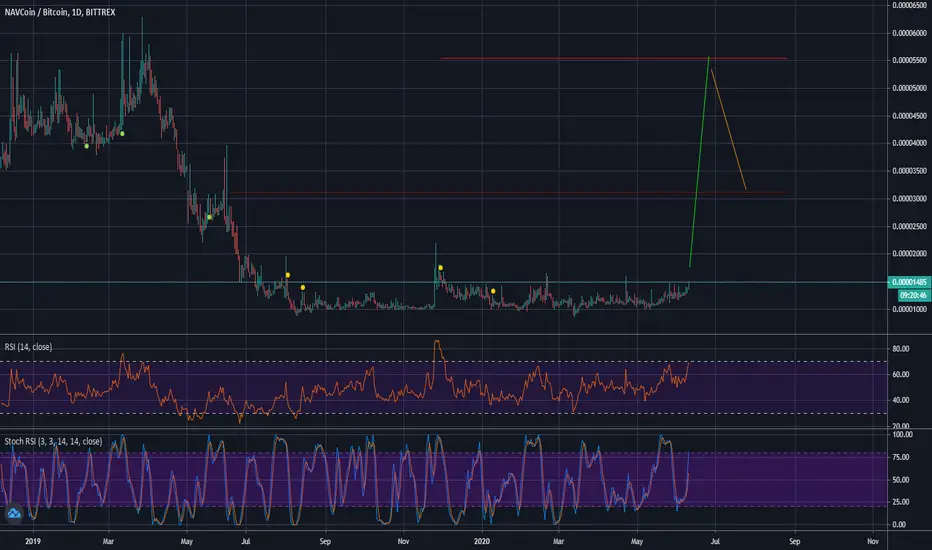Open the RSI (14, close) indicator label
This screenshot has width=932, height=550.
pos(28,347)
